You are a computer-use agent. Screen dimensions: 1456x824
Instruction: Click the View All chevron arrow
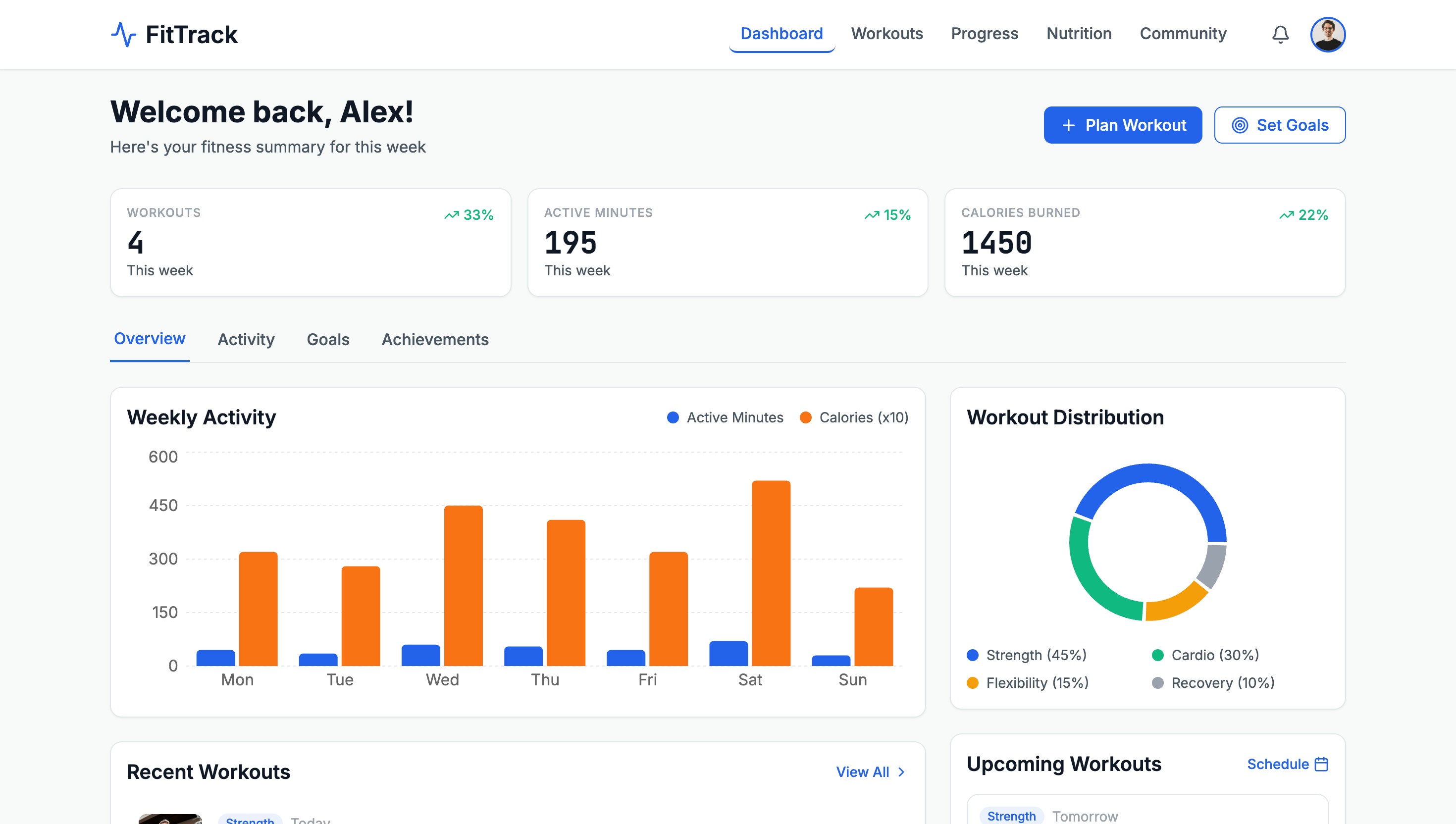(901, 772)
